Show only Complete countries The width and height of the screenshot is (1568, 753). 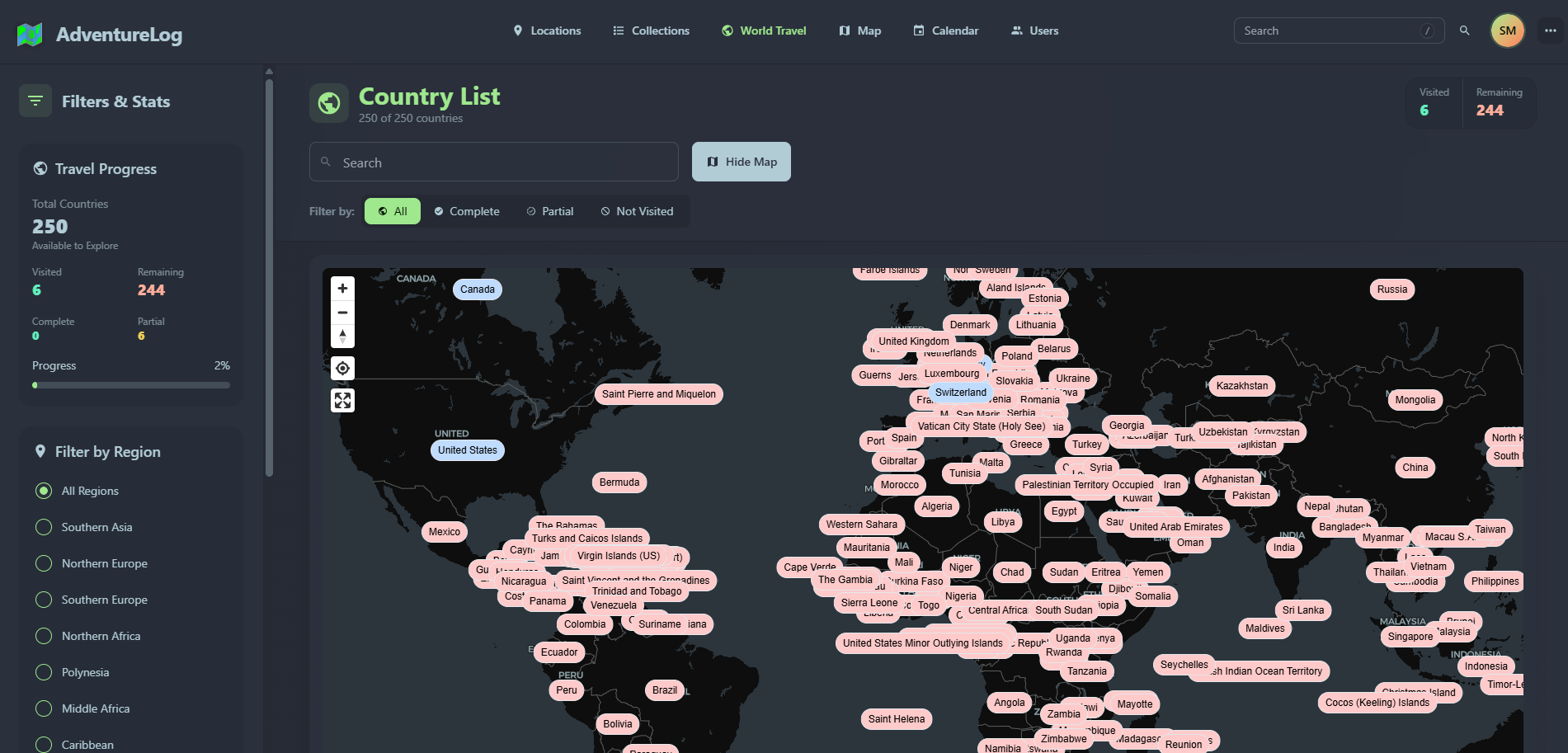click(467, 211)
